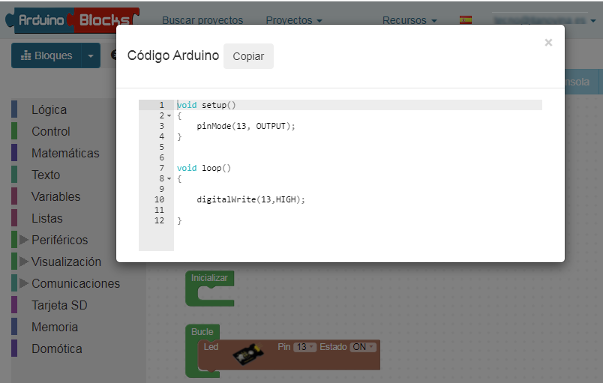Image resolution: width=603 pixels, height=383 pixels.
Task: Copy the Arduino code with Copiar
Action: (248, 56)
